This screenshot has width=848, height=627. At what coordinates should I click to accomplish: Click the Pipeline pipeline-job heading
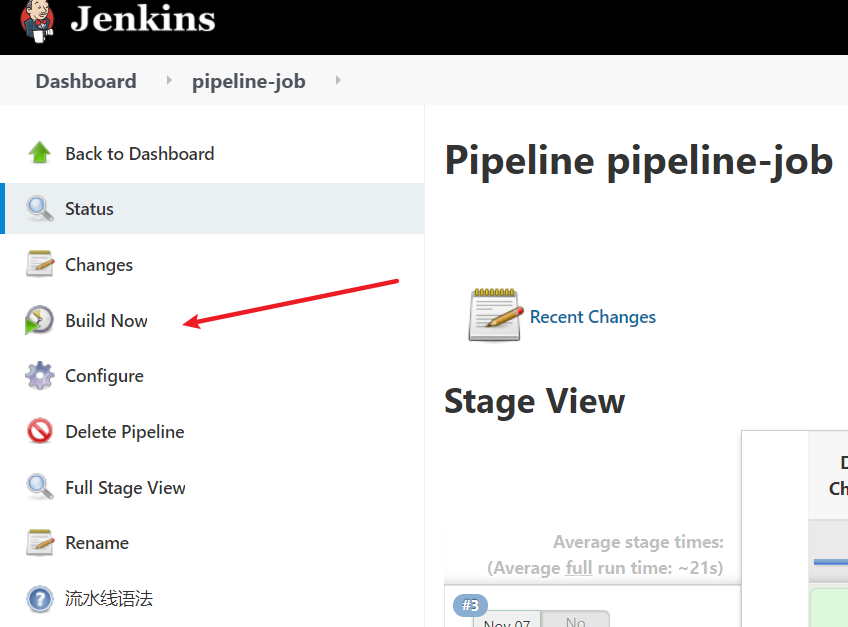[639, 161]
